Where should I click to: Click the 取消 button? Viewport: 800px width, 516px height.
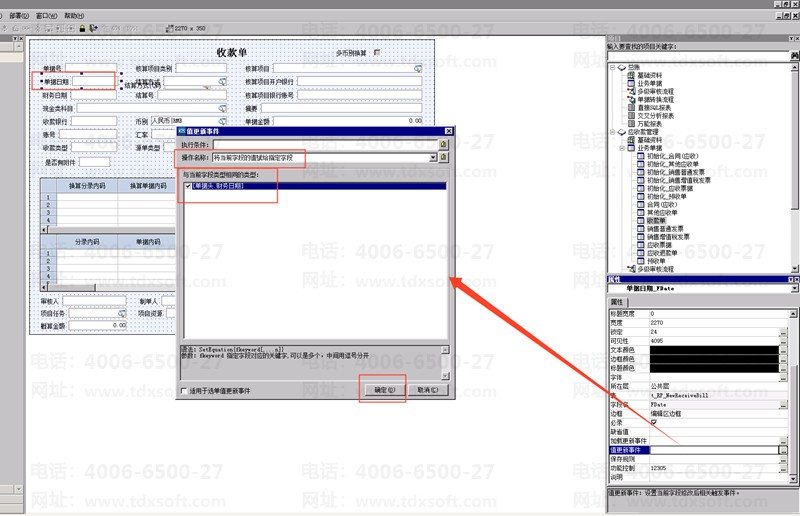[426, 390]
